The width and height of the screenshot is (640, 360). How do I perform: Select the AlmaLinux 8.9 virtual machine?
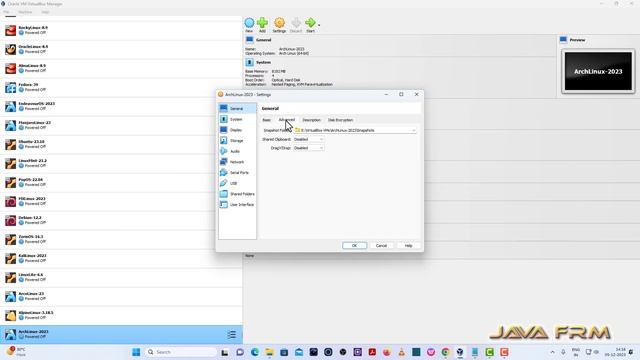point(121,68)
